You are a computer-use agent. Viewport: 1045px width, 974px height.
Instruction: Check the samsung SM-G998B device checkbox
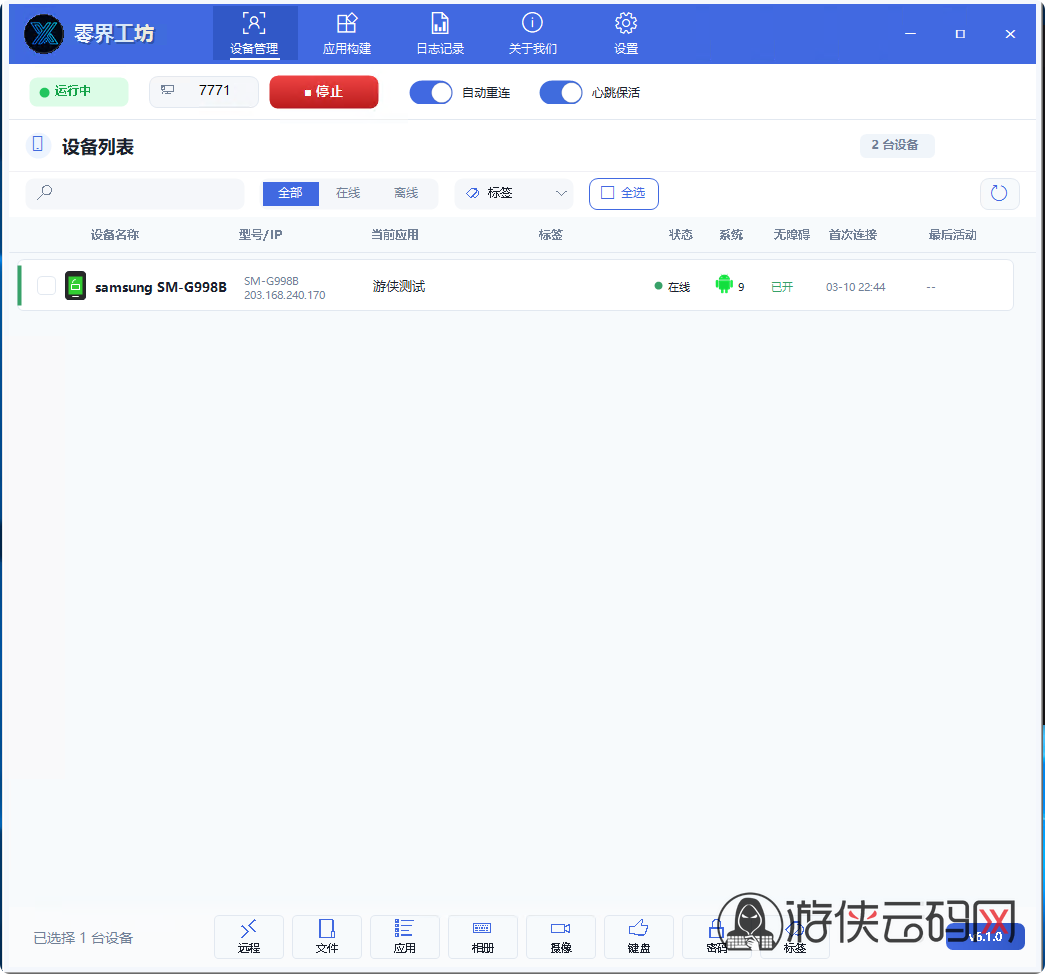[46, 286]
